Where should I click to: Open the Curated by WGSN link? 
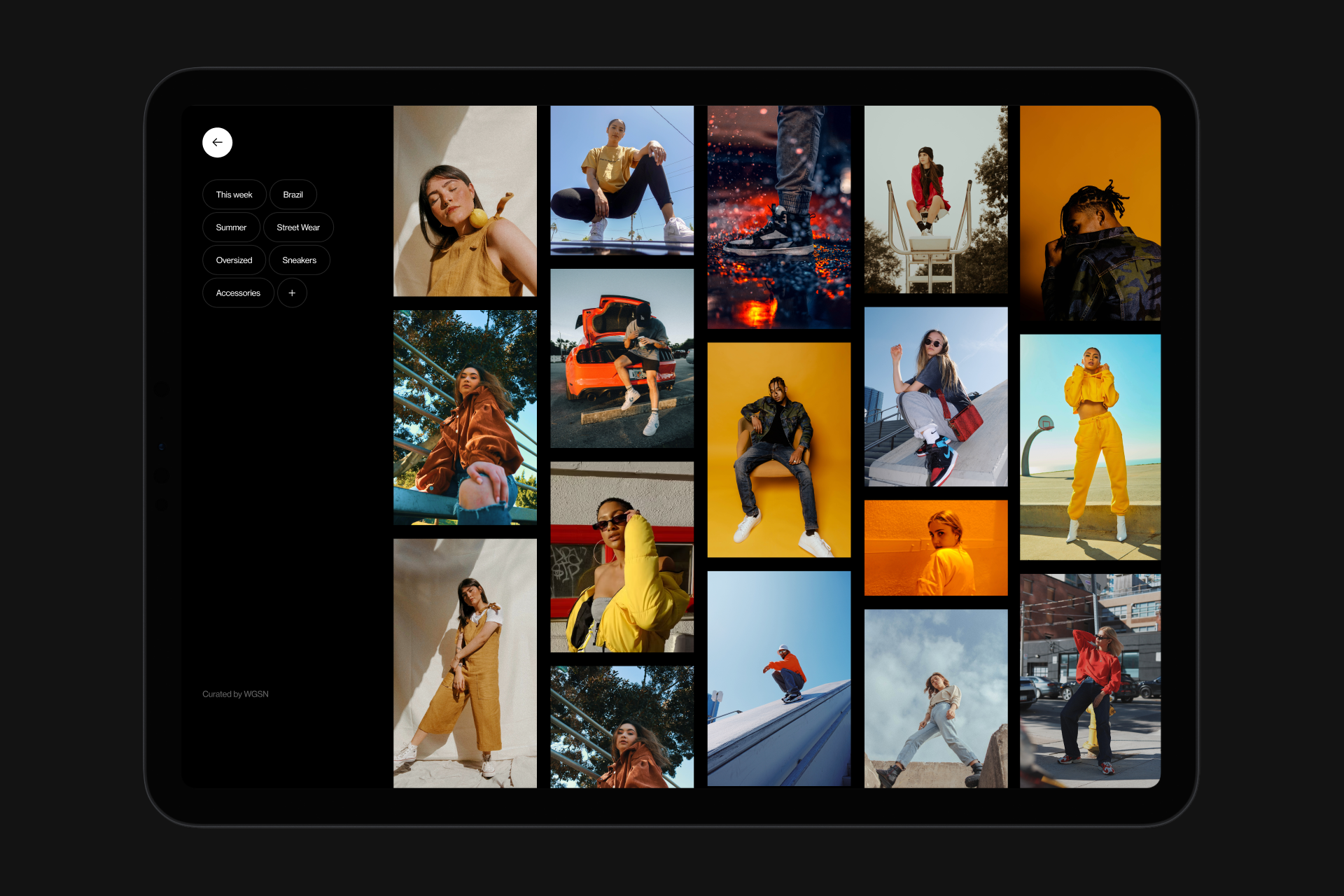235,694
